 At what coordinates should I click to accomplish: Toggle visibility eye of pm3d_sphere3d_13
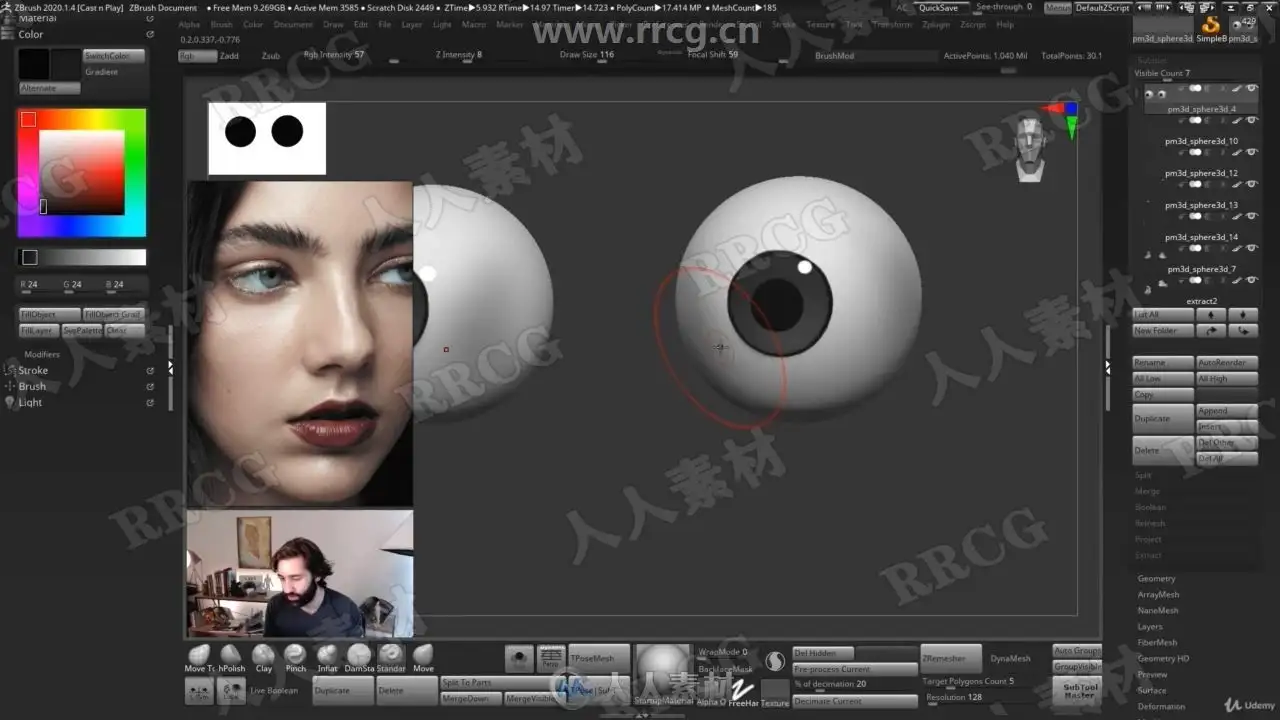click(x=1251, y=184)
